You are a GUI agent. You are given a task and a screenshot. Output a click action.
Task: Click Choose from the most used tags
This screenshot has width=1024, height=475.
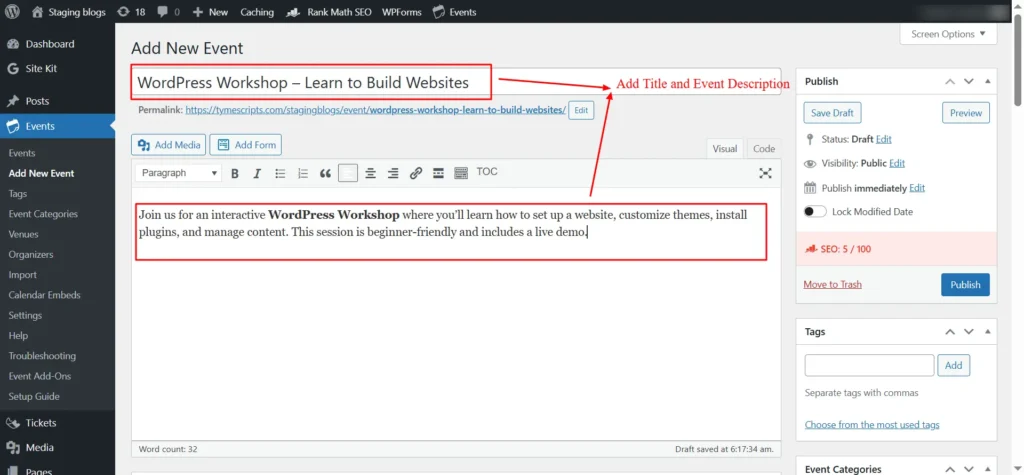872,425
